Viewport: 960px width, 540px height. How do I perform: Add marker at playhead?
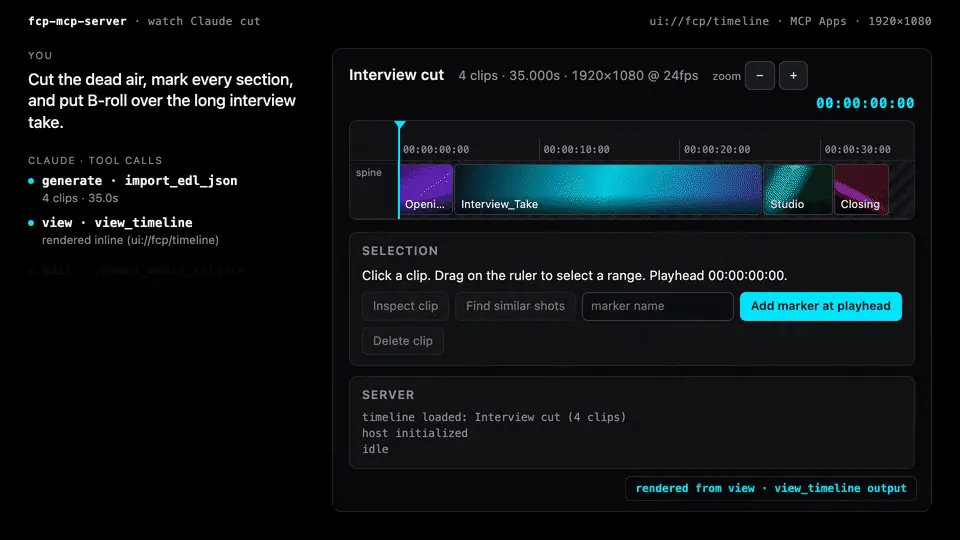(x=820, y=306)
